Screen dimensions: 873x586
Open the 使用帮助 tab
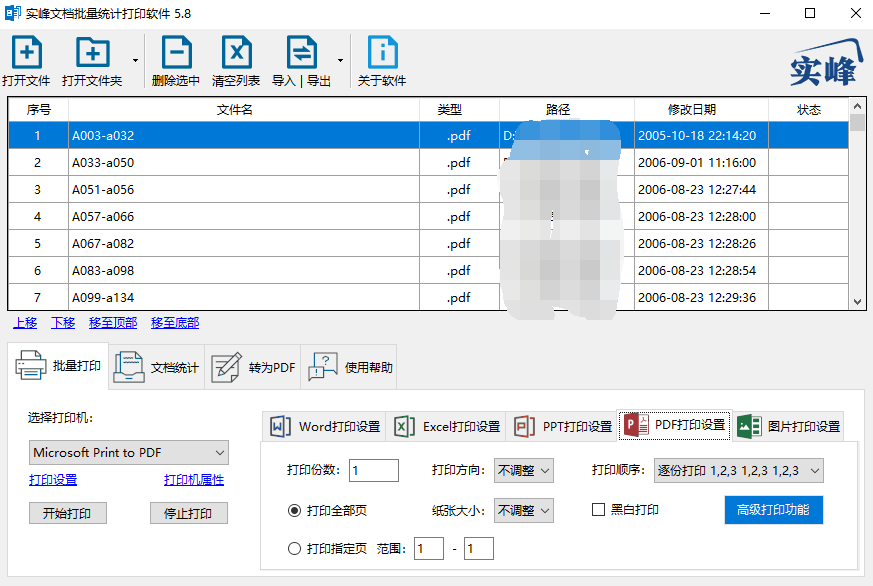[x=349, y=367]
